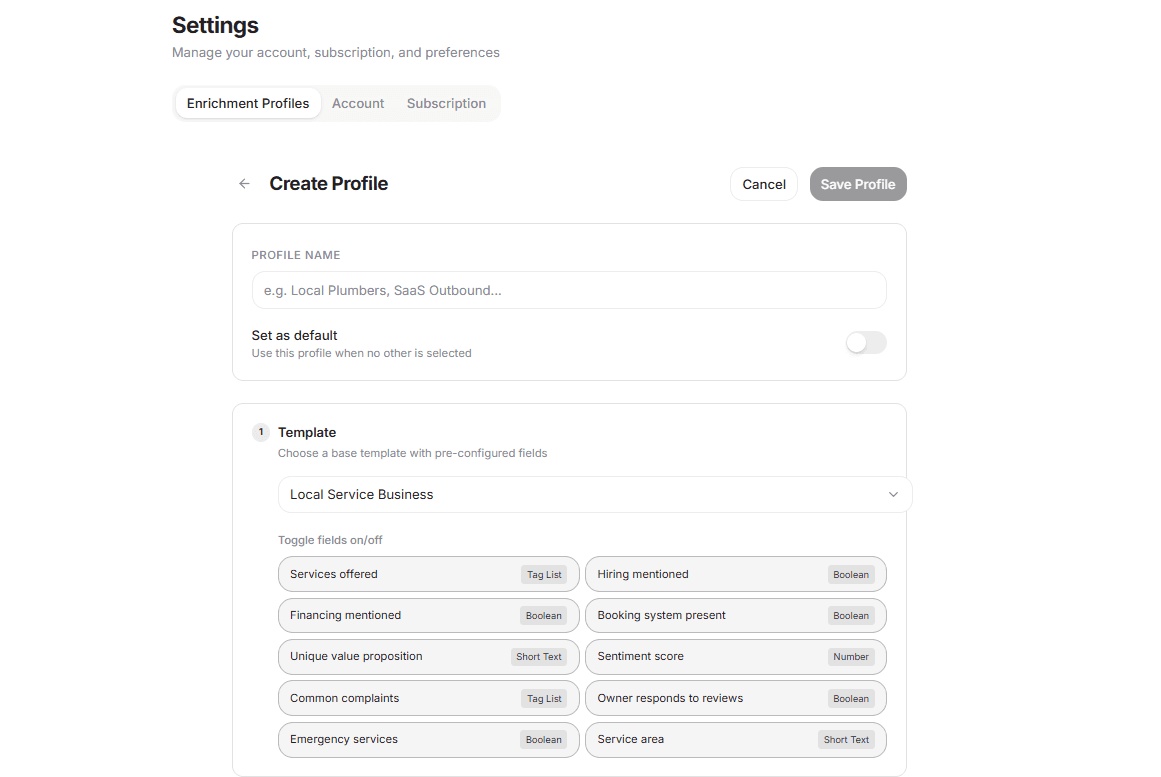The width and height of the screenshot is (1161, 777).
Task: Switch to the Account tab
Action: [x=358, y=104]
